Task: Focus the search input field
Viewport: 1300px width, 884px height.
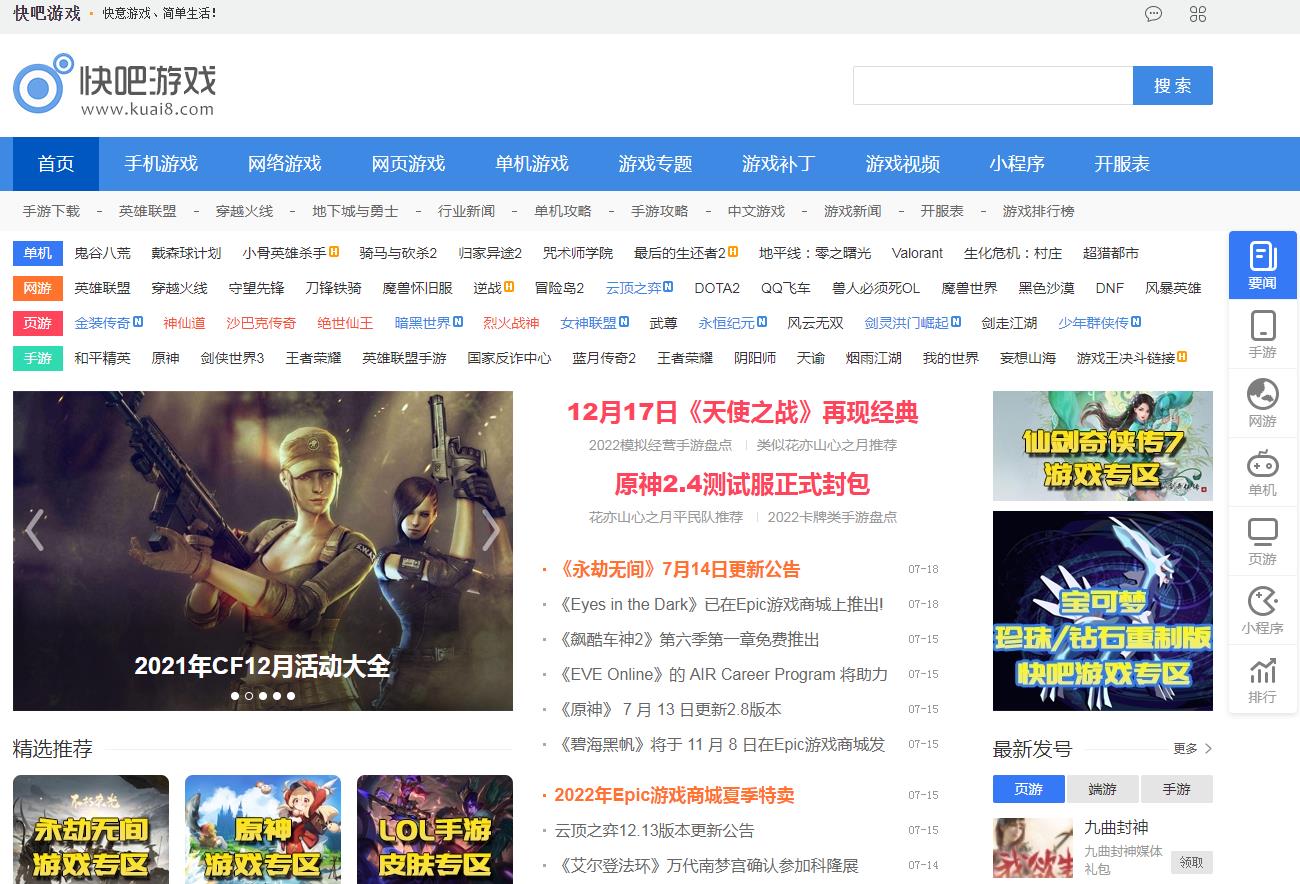Action: 993,85
